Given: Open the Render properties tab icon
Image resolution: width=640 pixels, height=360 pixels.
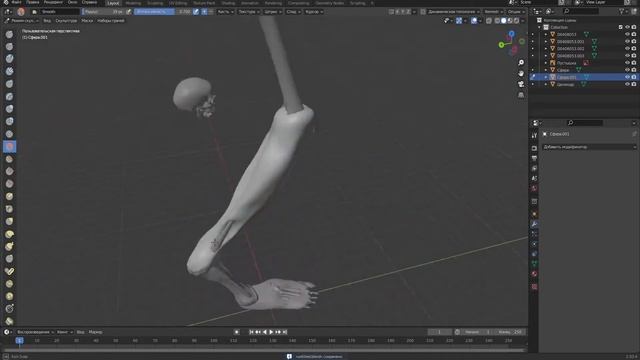Looking at the screenshot, I should [x=534, y=148].
